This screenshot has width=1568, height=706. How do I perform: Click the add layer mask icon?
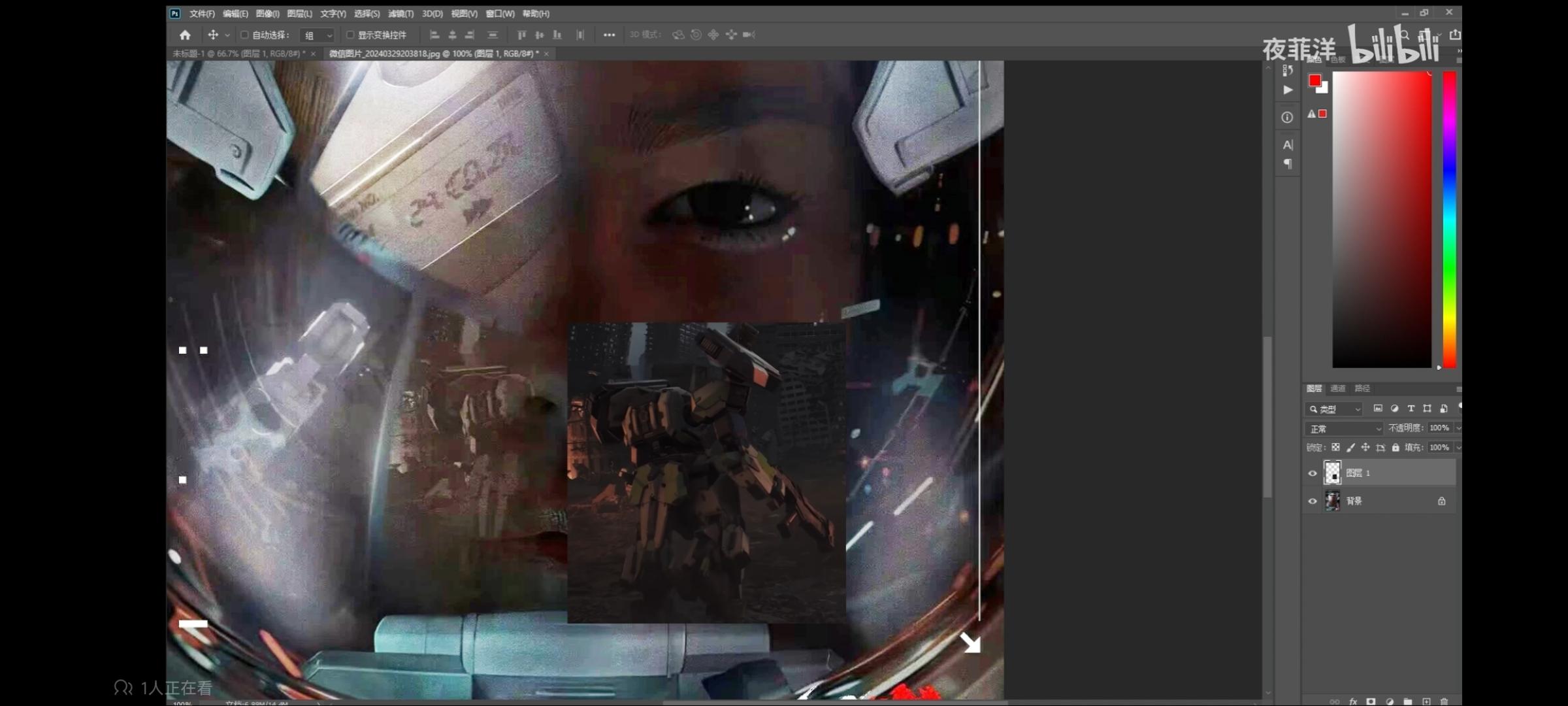(x=1371, y=701)
